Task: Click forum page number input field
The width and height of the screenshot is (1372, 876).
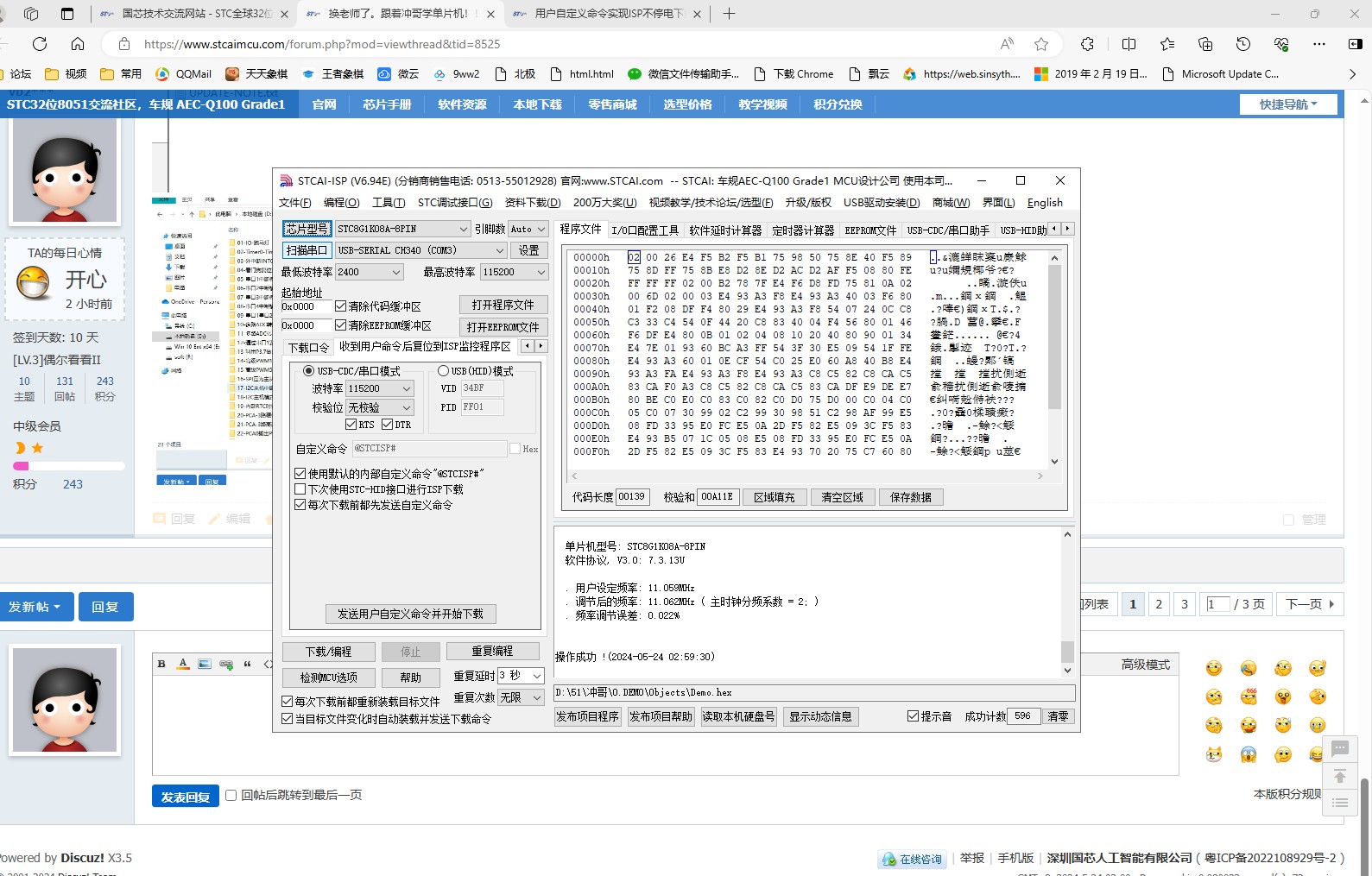Action: click(1217, 604)
